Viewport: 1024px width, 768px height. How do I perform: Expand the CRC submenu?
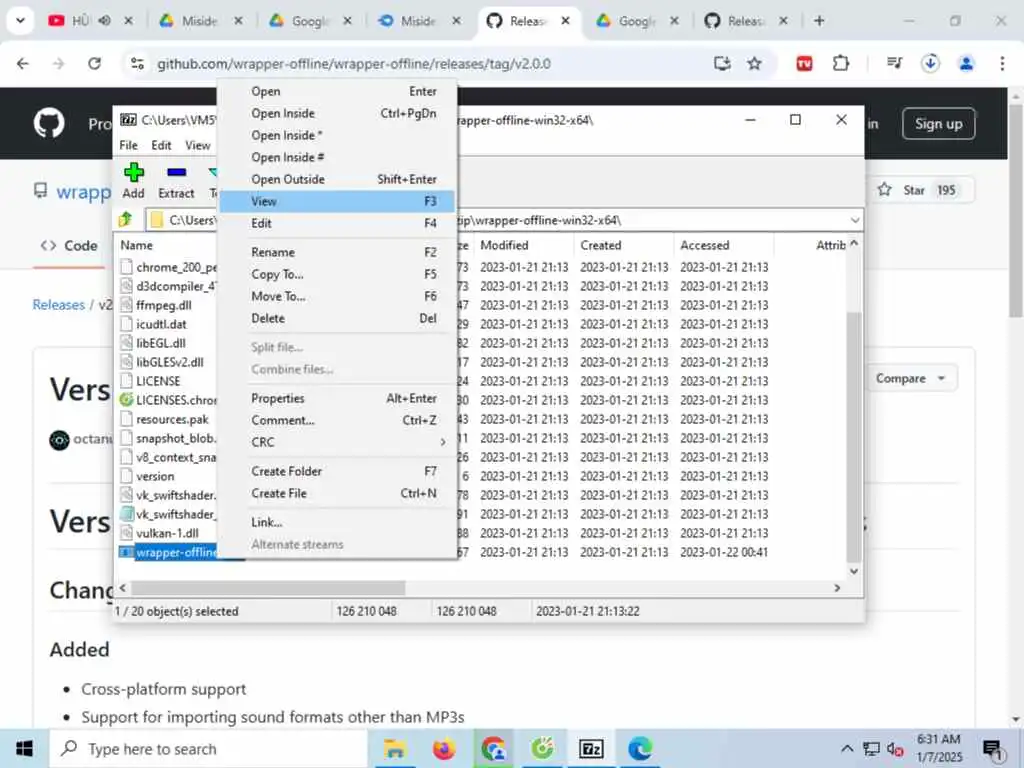(x=338, y=442)
